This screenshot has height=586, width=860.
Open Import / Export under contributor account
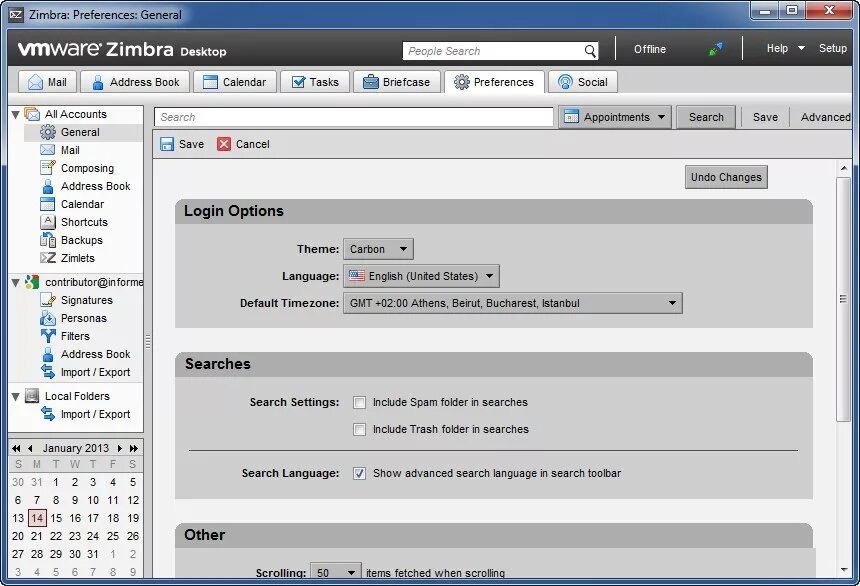[x=86, y=372]
